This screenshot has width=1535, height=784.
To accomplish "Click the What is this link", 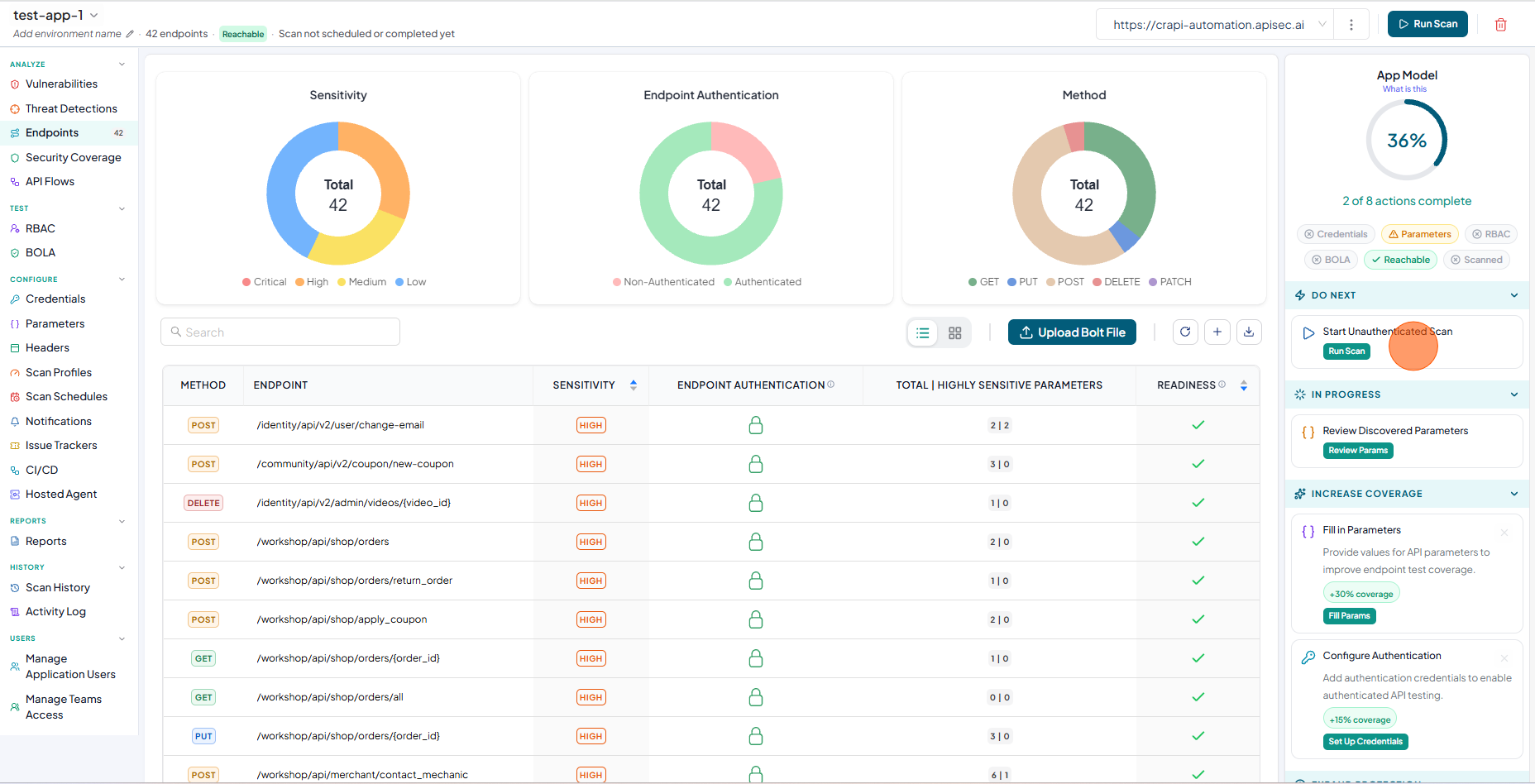I will (1404, 89).
